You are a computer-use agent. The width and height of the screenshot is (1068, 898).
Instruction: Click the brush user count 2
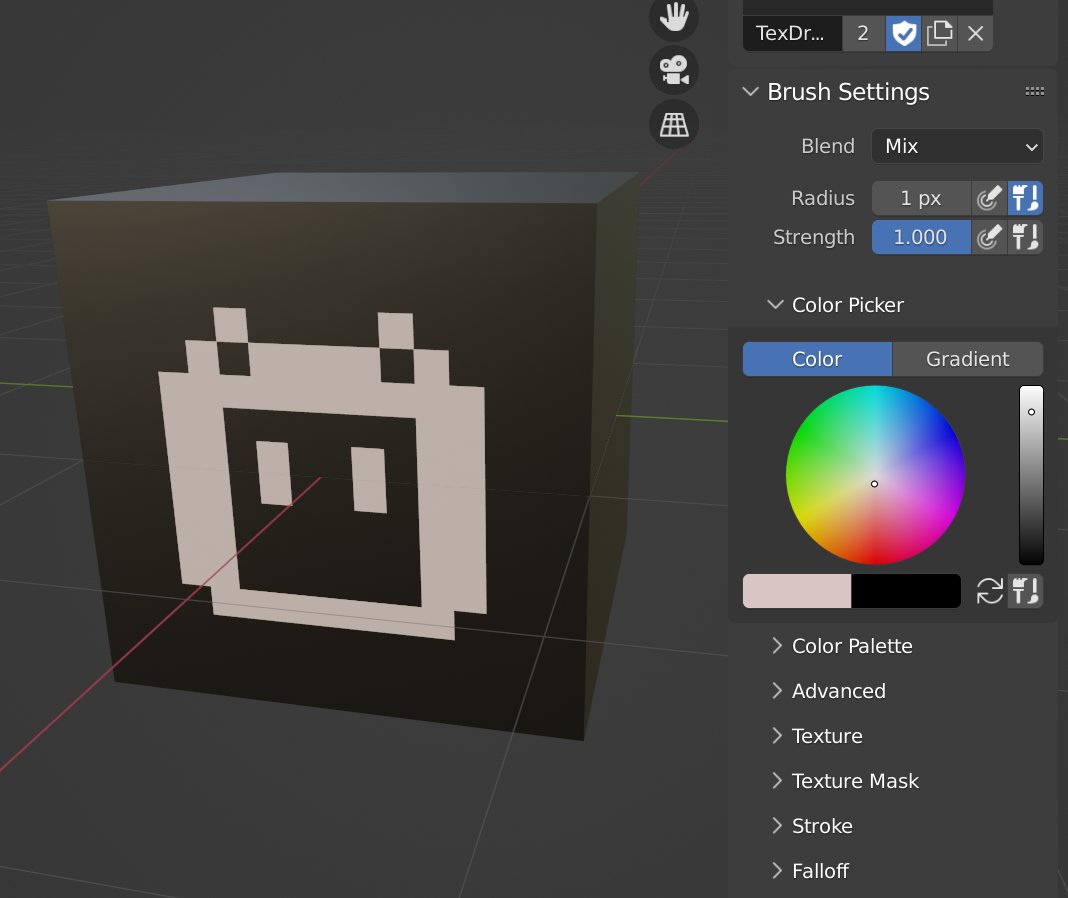click(x=863, y=33)
